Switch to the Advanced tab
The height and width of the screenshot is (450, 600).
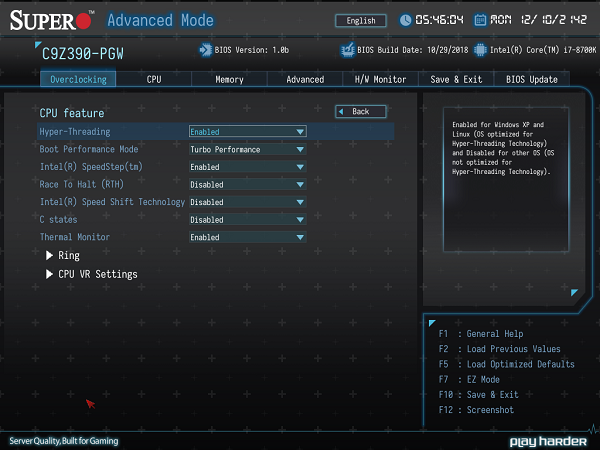(305, 79)
